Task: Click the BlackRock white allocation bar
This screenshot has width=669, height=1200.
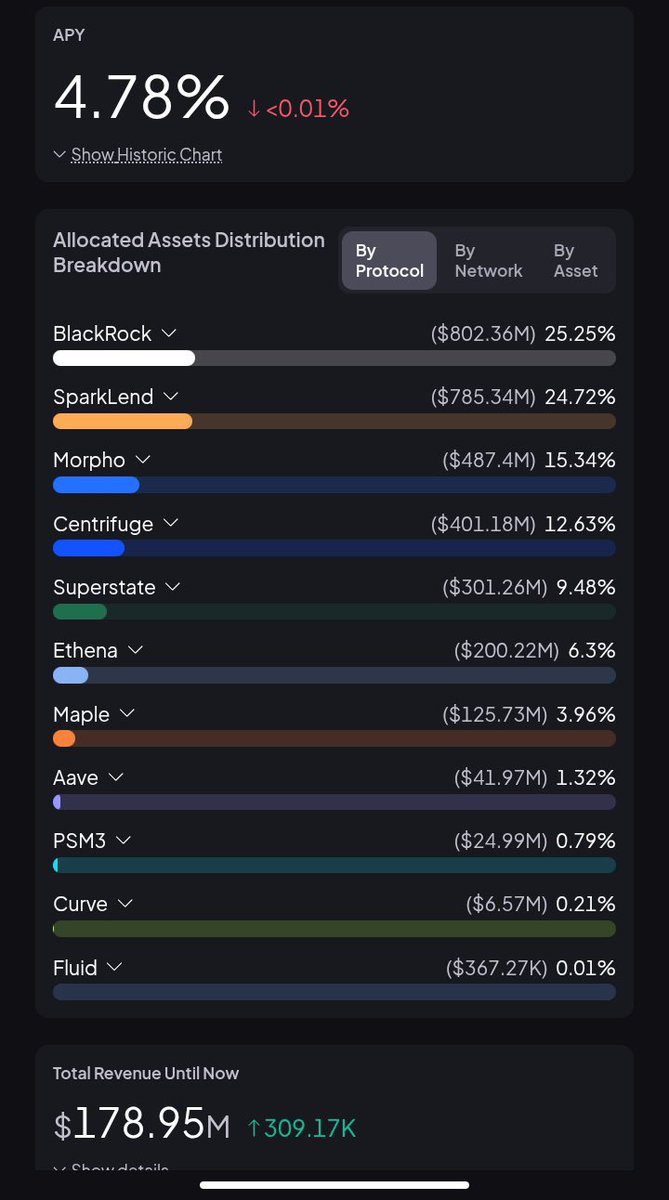Action: pos(124,358)
